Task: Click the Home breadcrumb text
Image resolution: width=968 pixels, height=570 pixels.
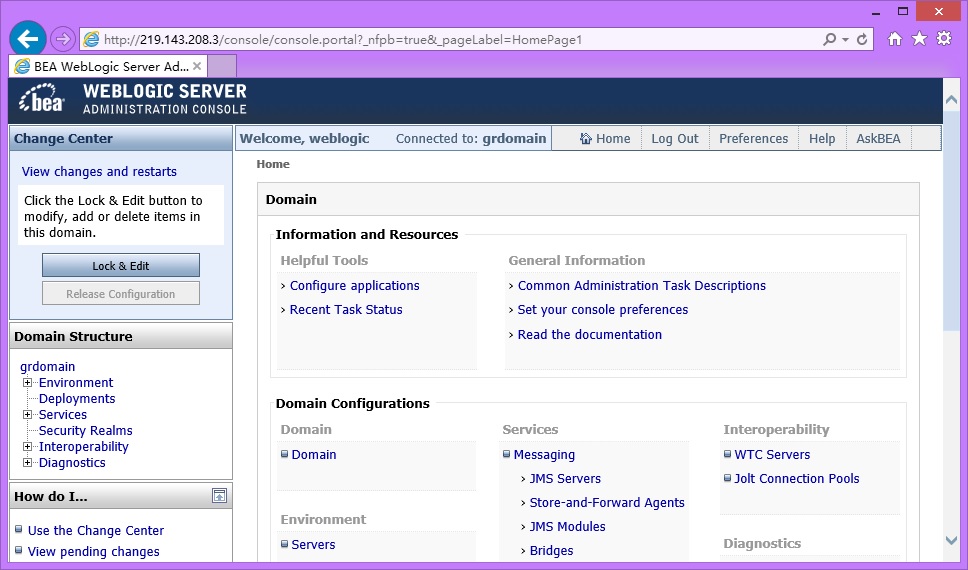Action: coord(273,164)
